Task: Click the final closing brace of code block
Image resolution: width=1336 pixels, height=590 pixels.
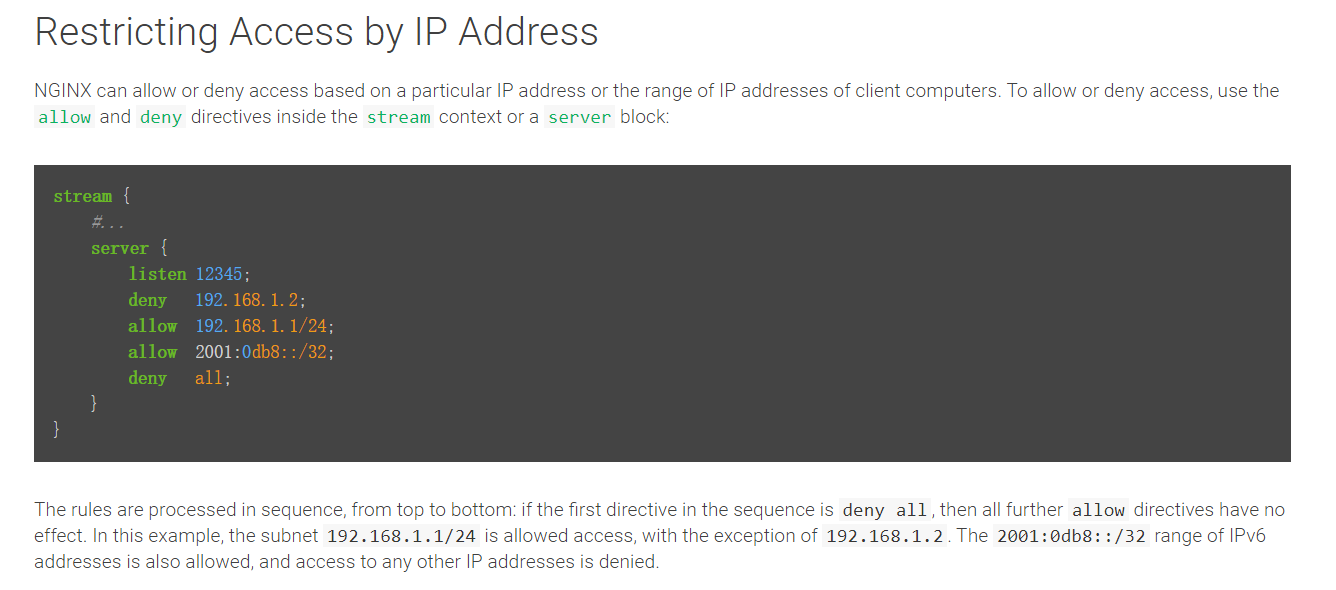Action: point(57,430)
